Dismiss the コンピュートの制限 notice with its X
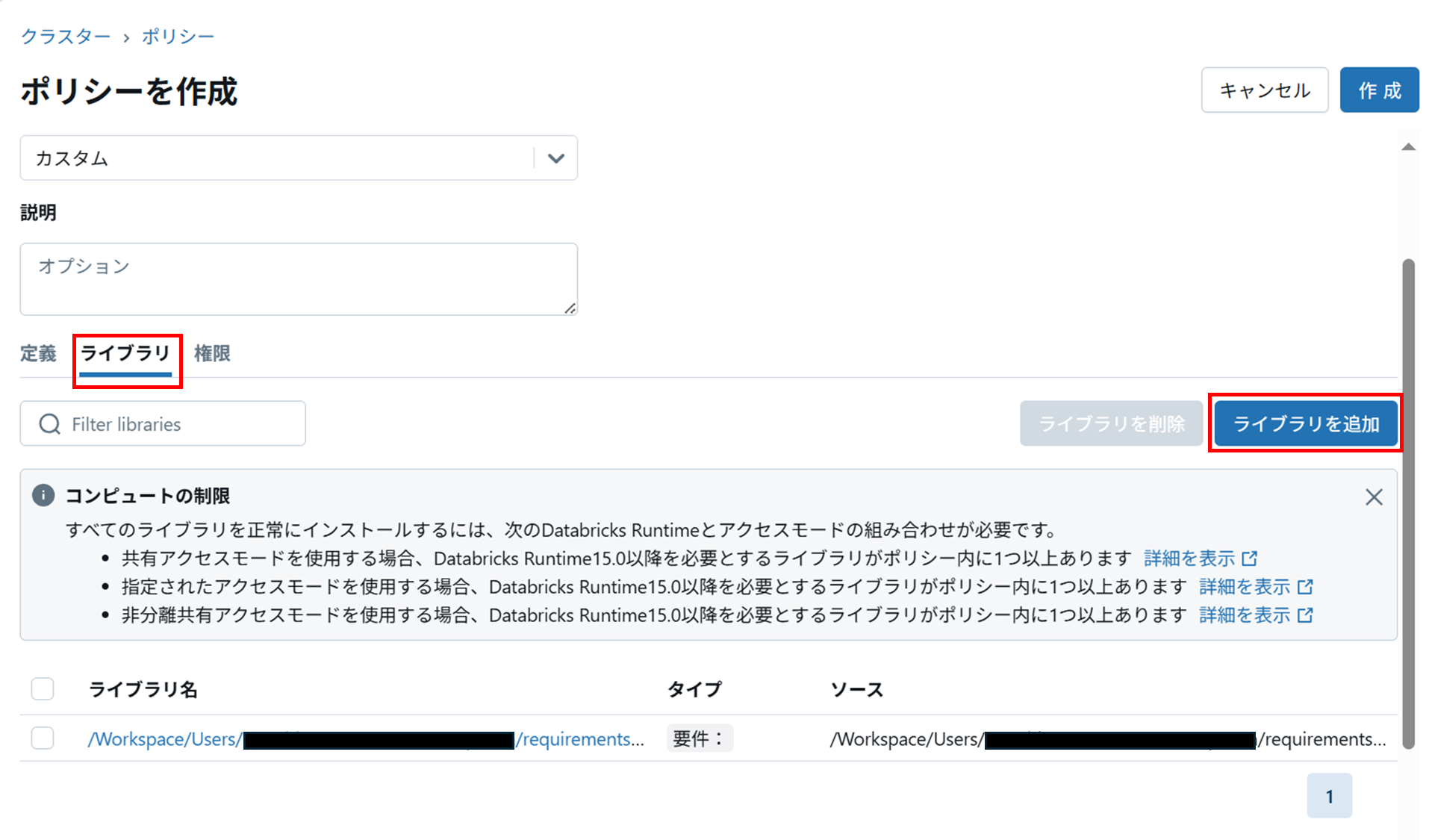 1374,497
